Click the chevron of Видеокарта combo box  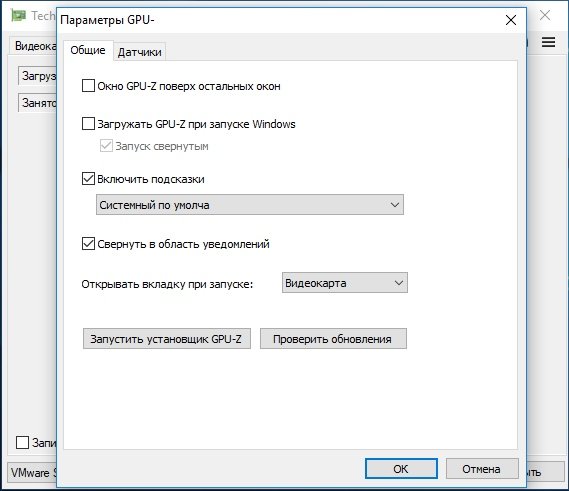[x=399, y=283]
